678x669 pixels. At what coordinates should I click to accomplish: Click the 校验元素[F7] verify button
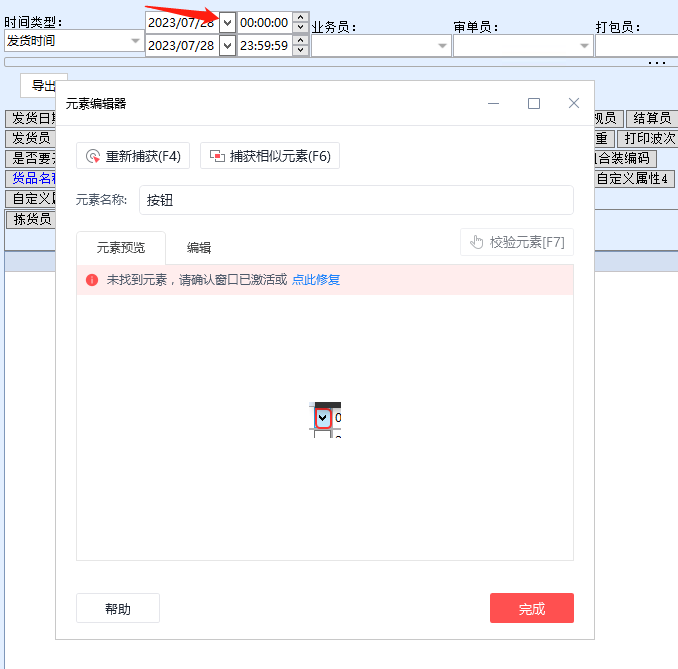click(x=517, y=242)
